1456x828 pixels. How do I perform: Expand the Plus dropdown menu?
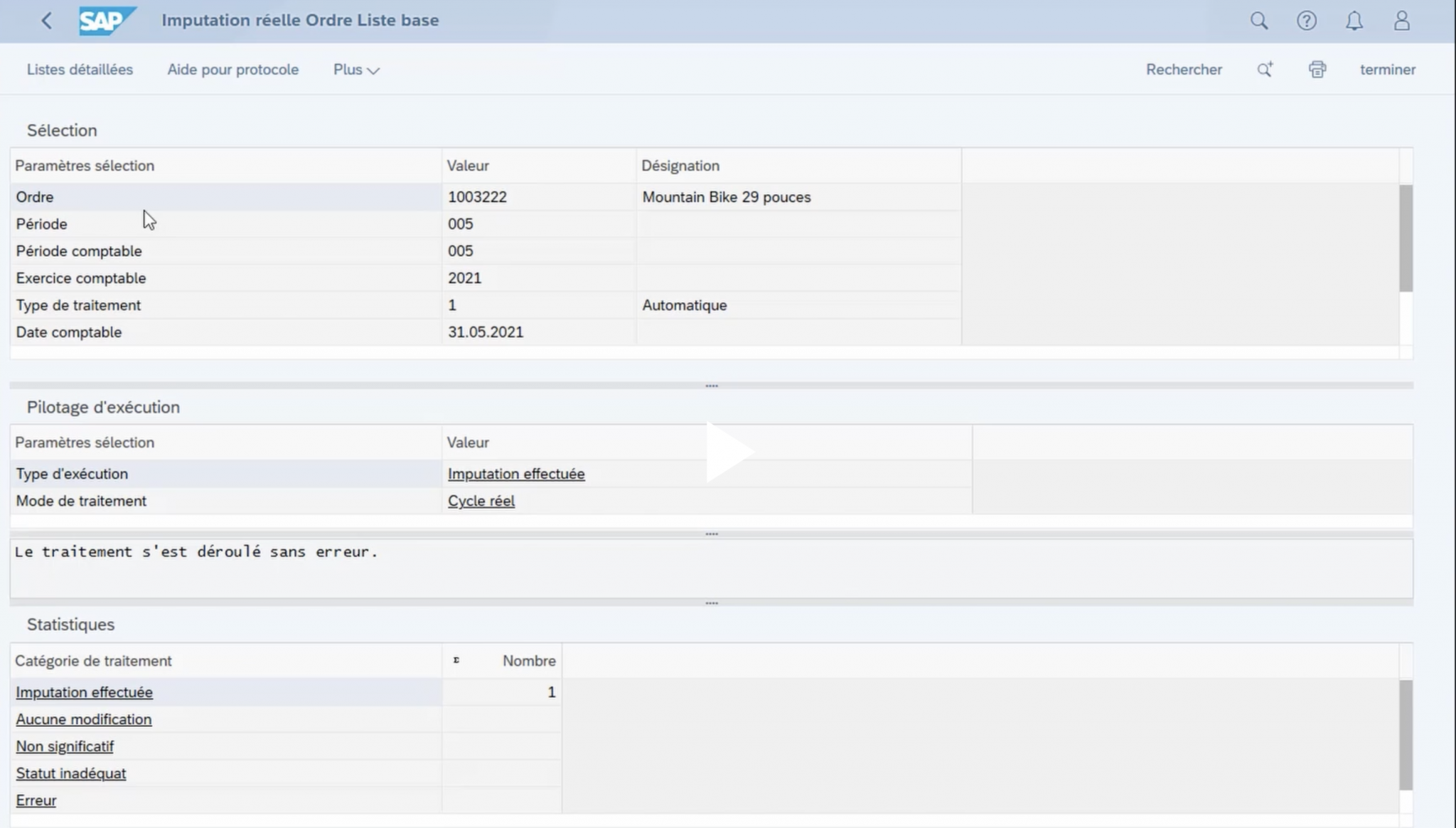point(356,70)
